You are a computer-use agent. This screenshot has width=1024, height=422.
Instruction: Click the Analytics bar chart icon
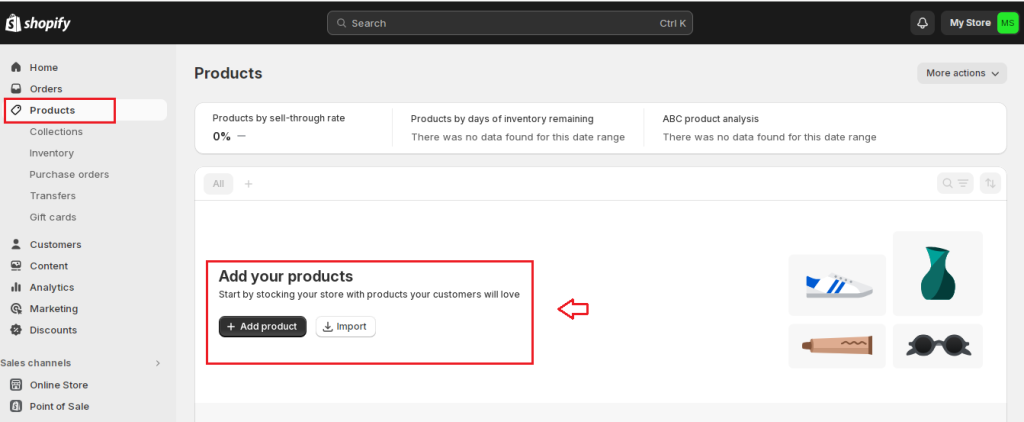pyautogui.click(x=16, y=287)
